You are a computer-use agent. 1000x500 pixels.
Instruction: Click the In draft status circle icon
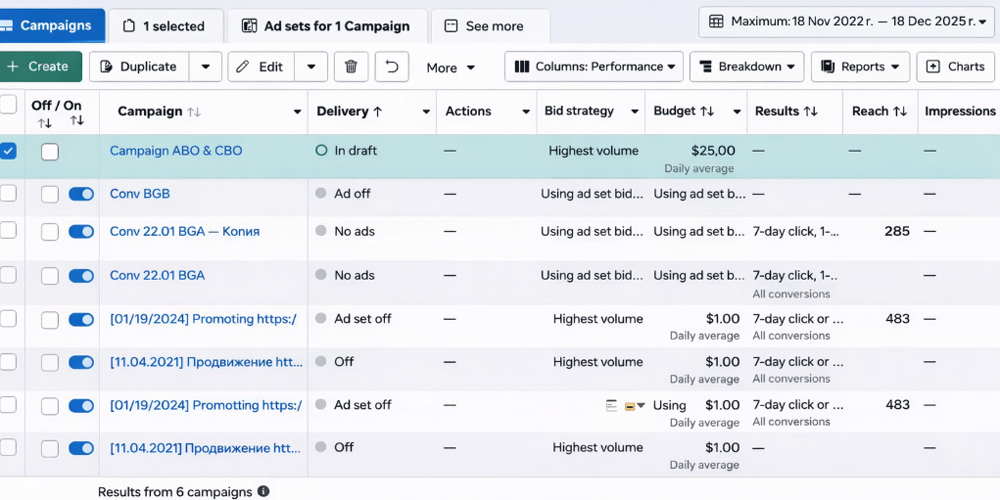[321, 151]
